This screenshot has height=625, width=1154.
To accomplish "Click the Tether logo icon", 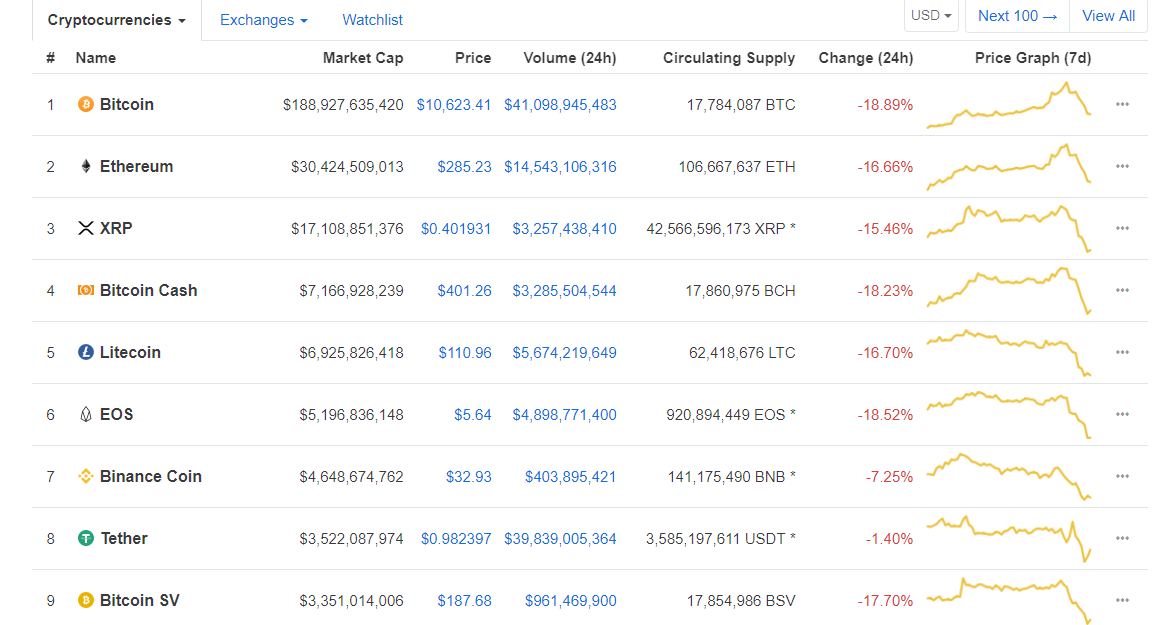I will (x=85, y=538).
